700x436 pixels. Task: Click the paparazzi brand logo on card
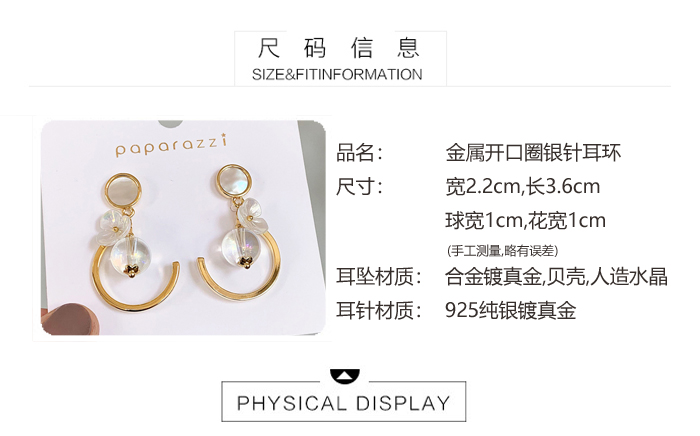tap(171, 145)
